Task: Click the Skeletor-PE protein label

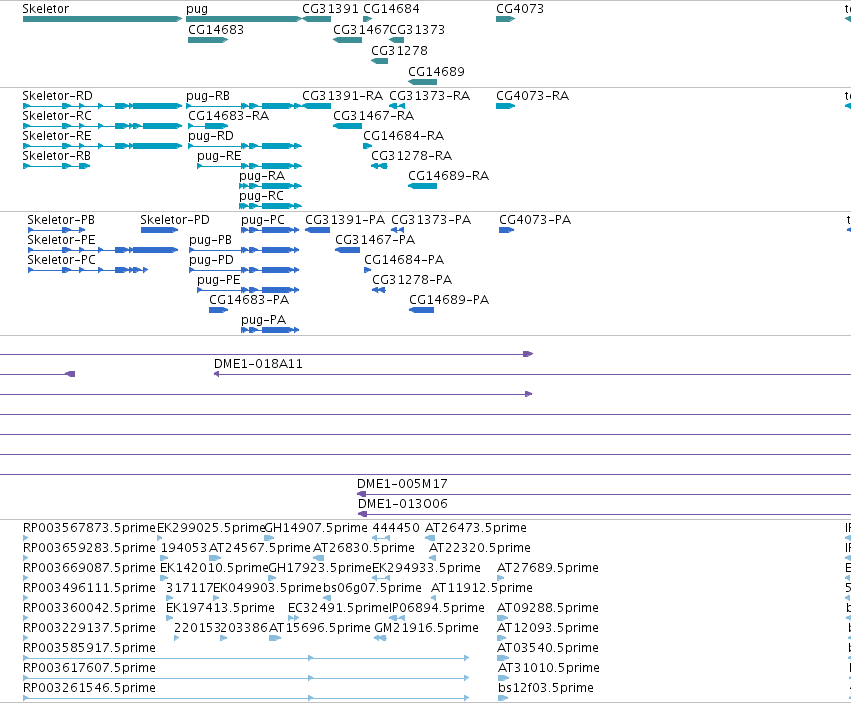Action: (61, 240)
